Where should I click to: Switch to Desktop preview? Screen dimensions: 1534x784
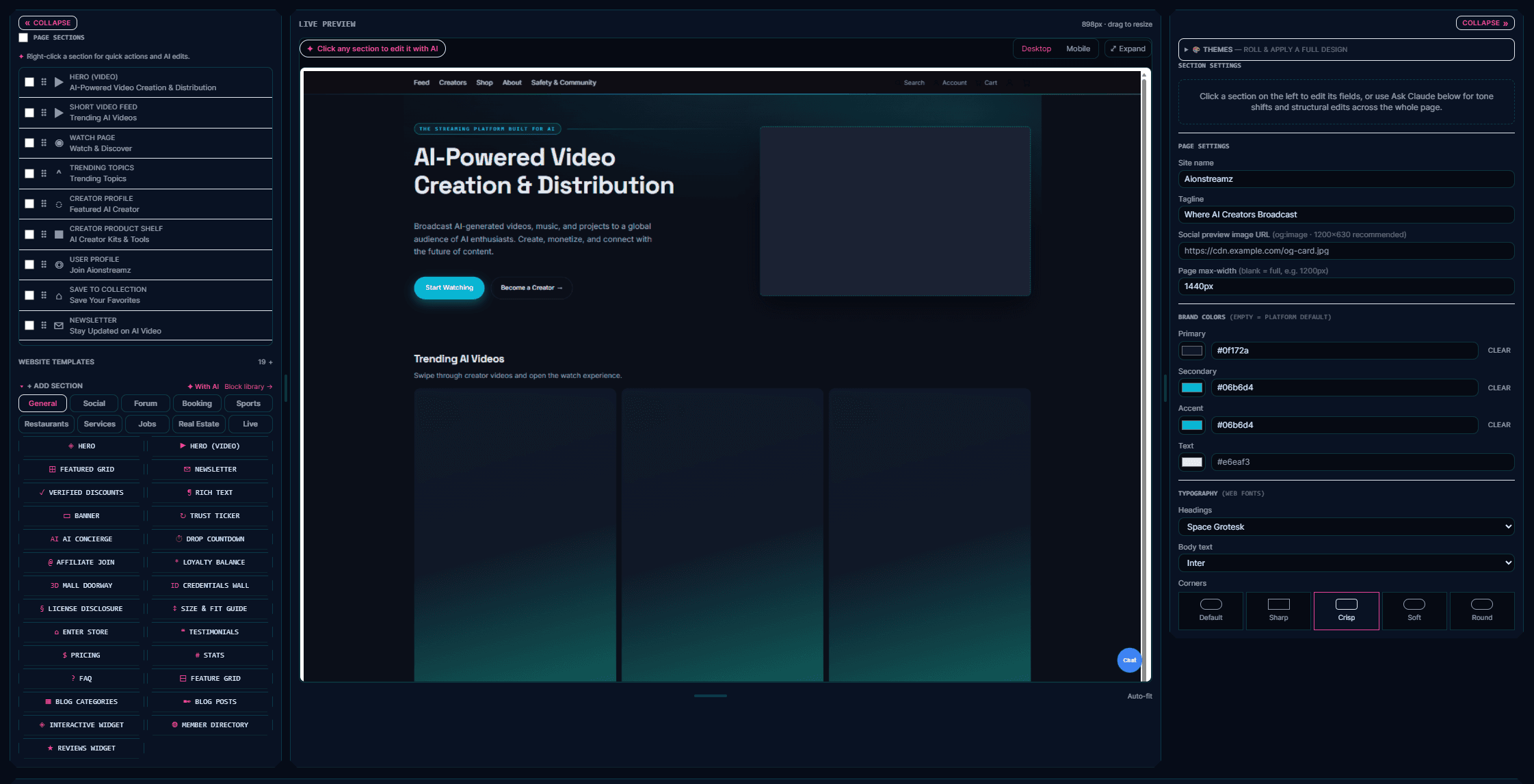[x=1036, y=49]
